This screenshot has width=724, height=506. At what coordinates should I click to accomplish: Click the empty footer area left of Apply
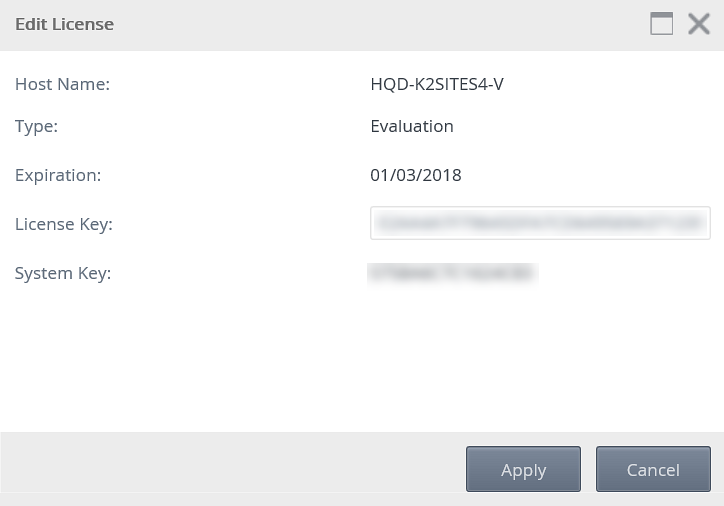(x=230, y=469)
